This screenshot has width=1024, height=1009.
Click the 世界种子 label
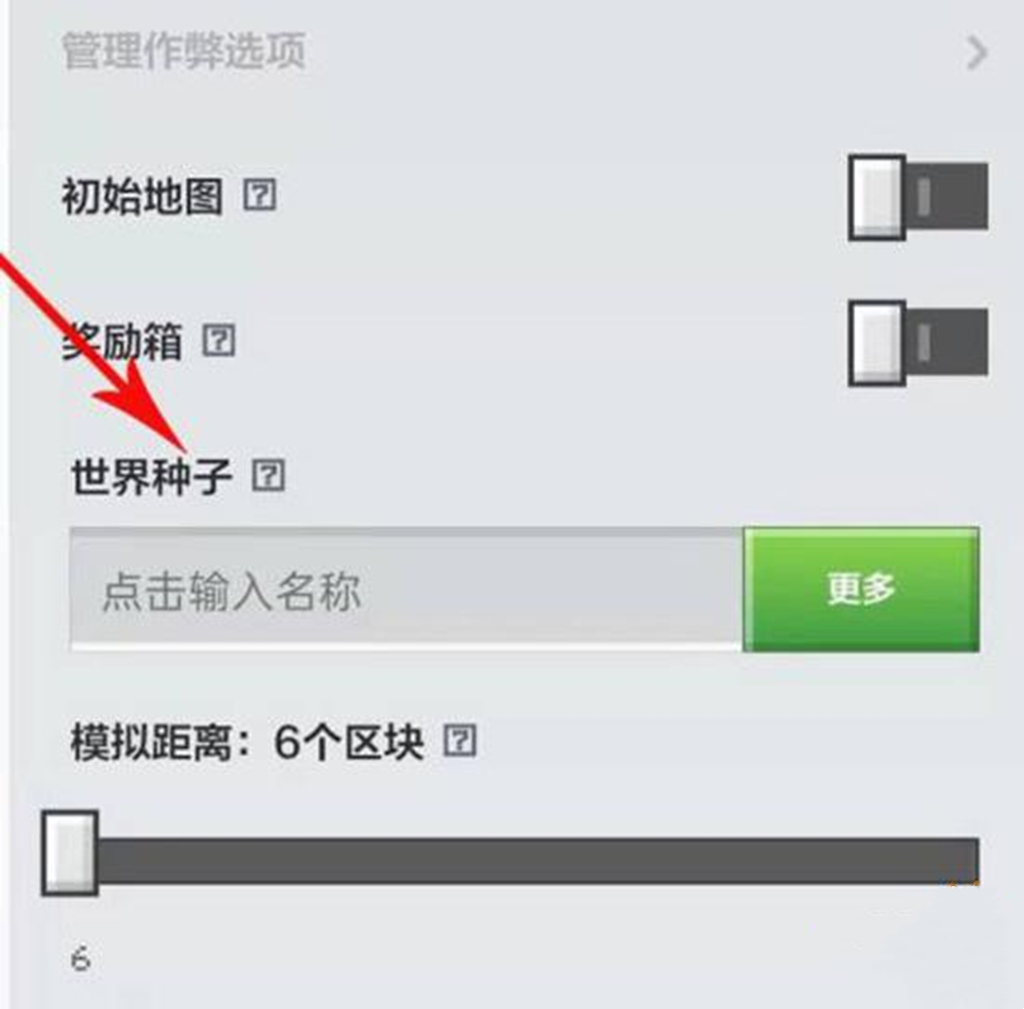152,475
